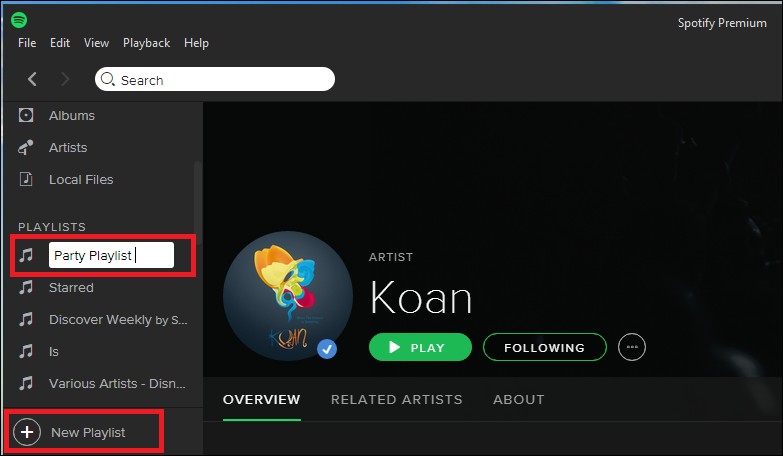Switch to the About tab
Viewport: 783px width, 456px height.
518,400
